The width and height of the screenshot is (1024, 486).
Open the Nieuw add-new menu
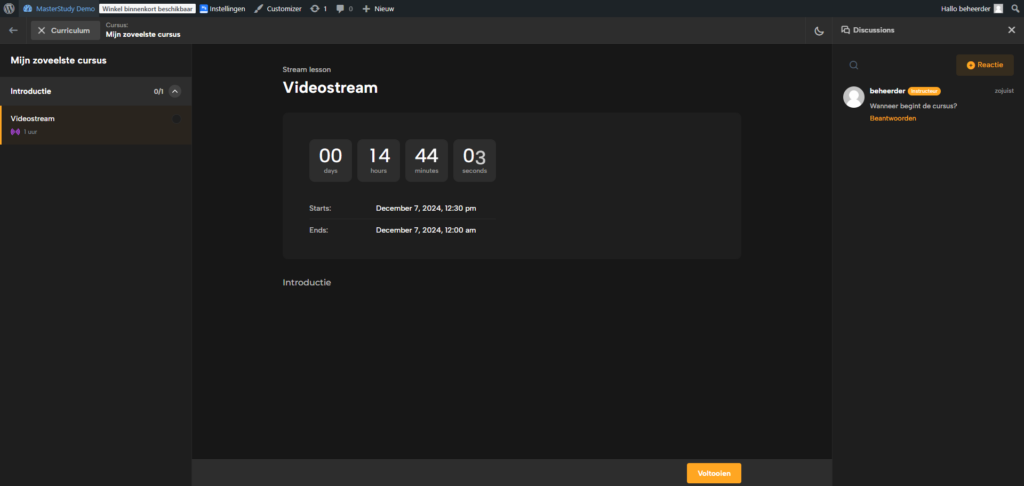pos(378,8)
